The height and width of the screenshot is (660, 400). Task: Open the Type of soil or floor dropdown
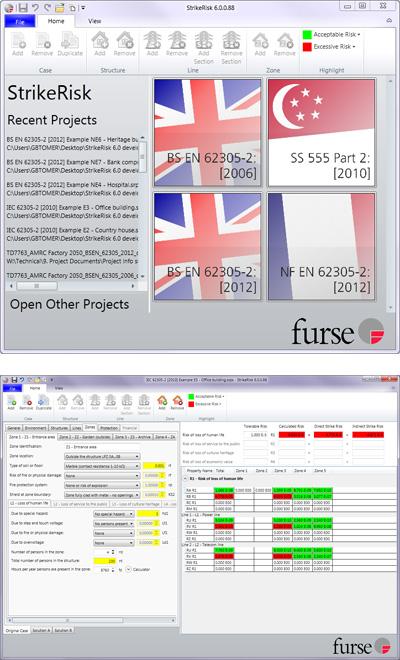pos(102,466)
